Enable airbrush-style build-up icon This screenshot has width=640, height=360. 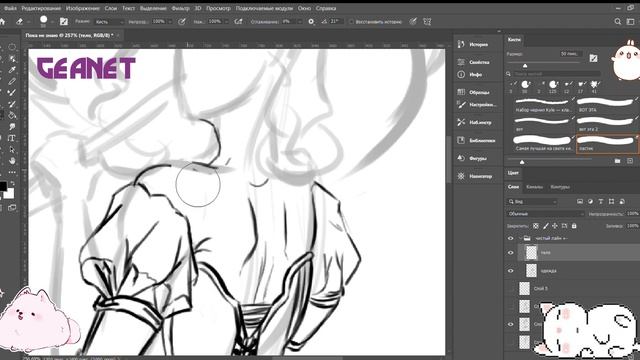pyautogui.click(x=238, y=22)
